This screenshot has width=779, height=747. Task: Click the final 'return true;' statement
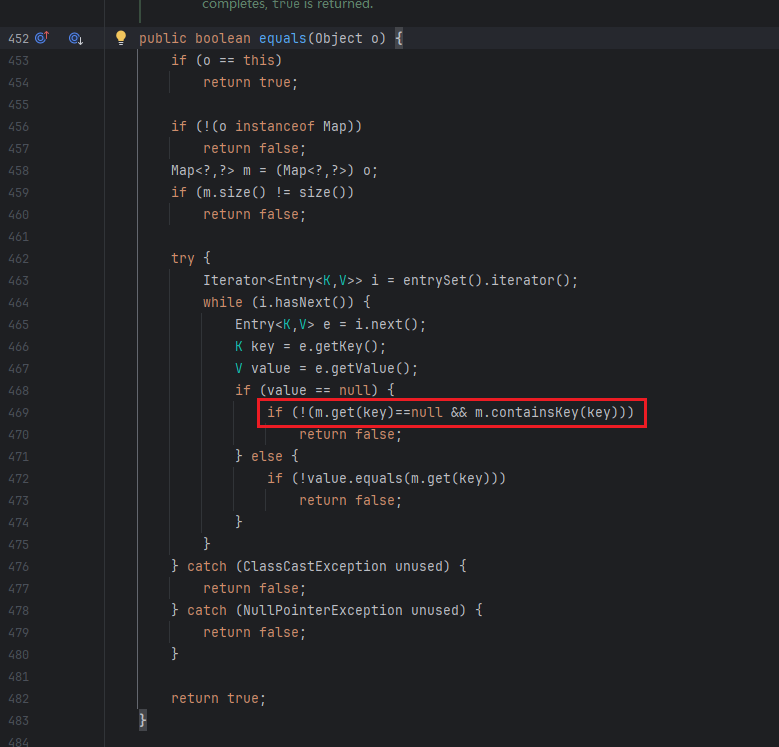pos(218,698)
